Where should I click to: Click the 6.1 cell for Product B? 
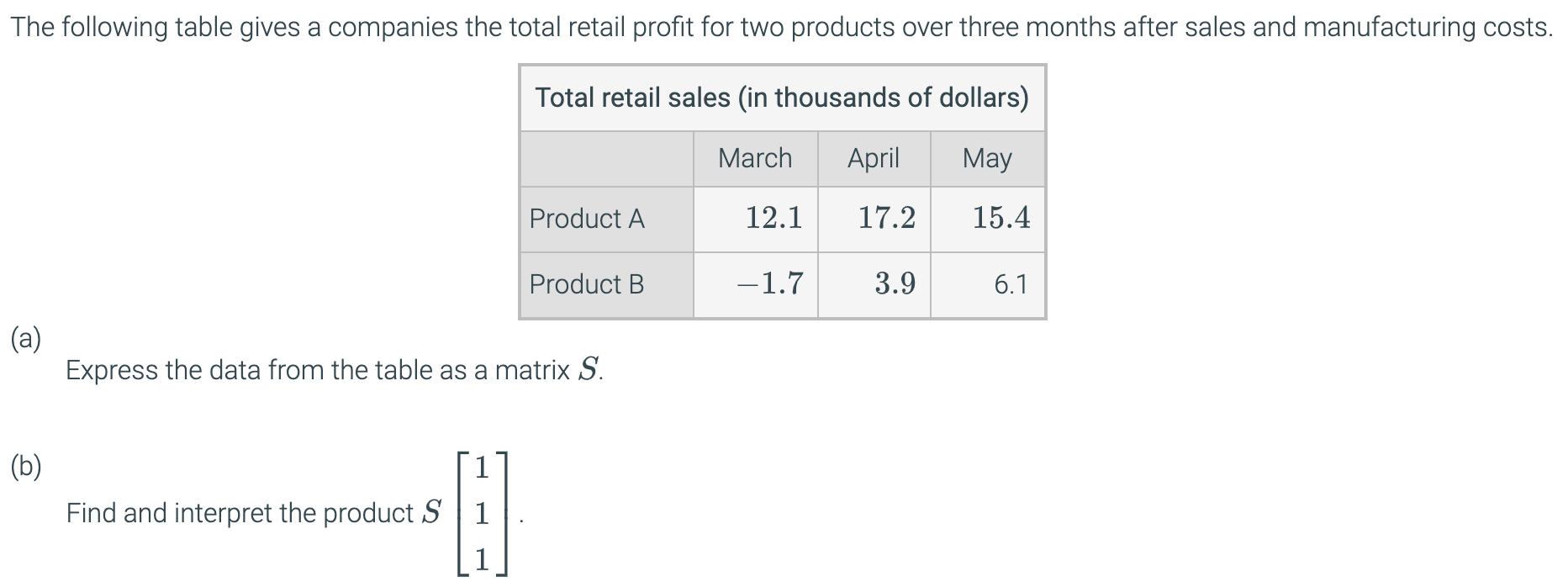coord(1011,284)
